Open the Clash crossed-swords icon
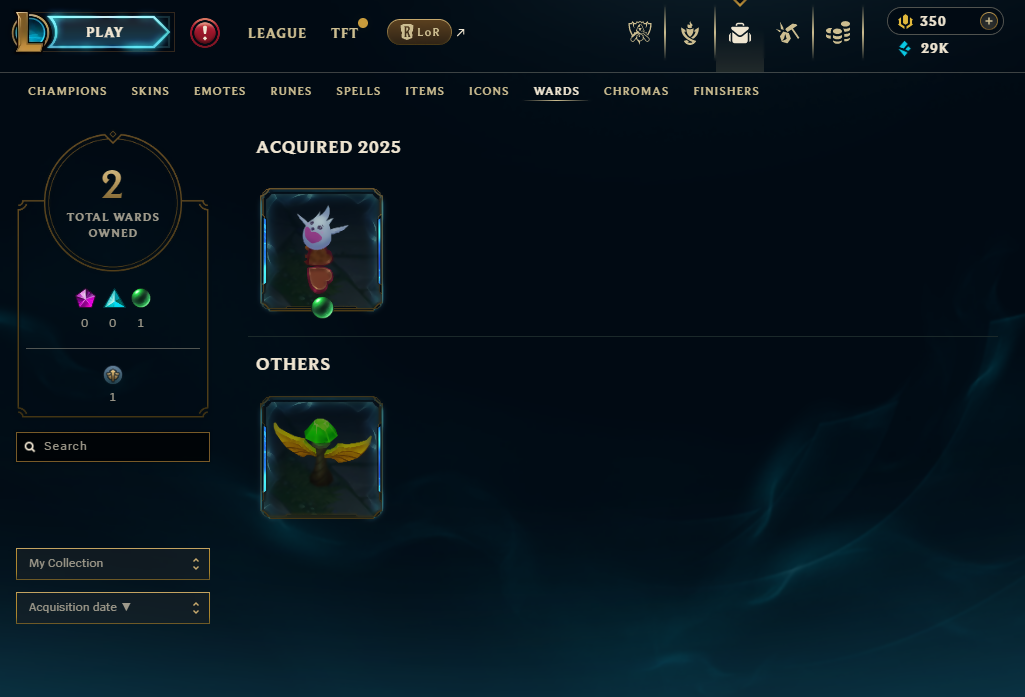1025x697 pixels. [639, 32]
